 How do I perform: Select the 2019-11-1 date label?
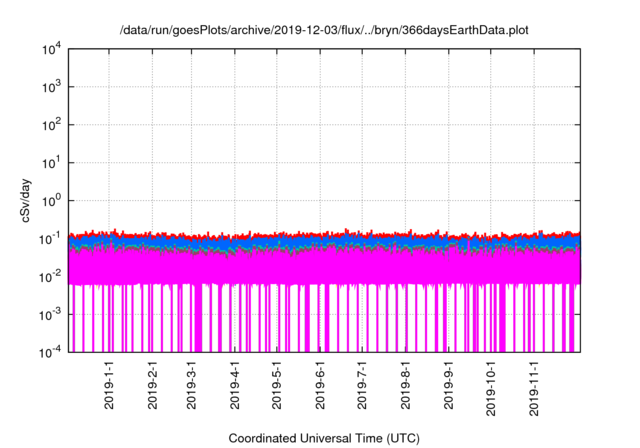[x=533, y=387]
